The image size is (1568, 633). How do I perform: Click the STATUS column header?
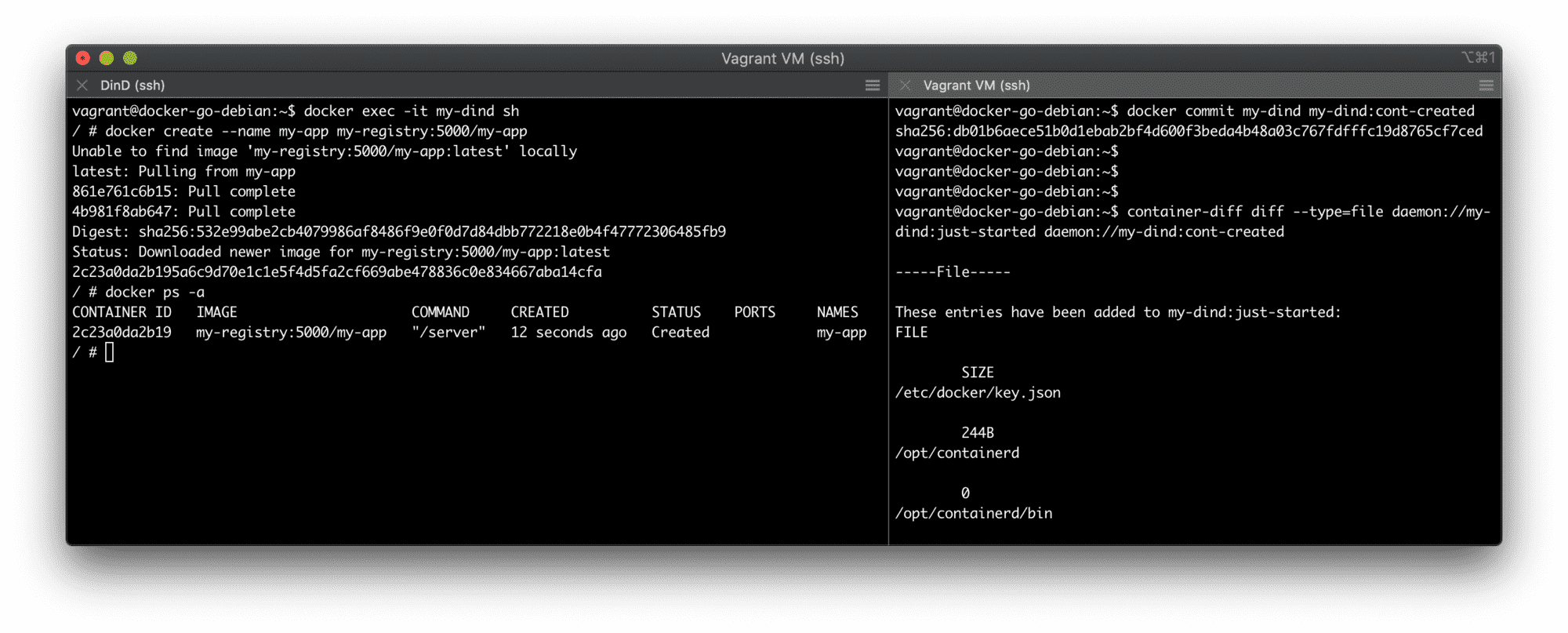tap(677, 312)
